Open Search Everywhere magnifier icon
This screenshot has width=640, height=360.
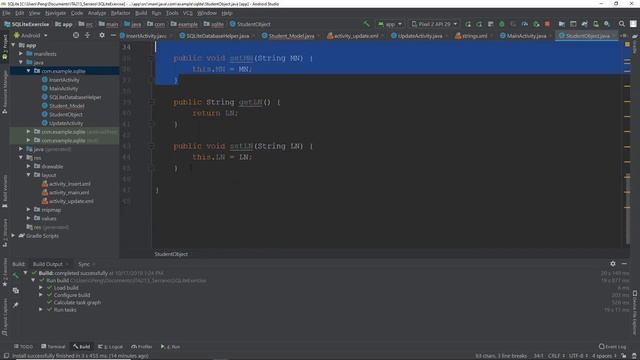pos(622,24)
